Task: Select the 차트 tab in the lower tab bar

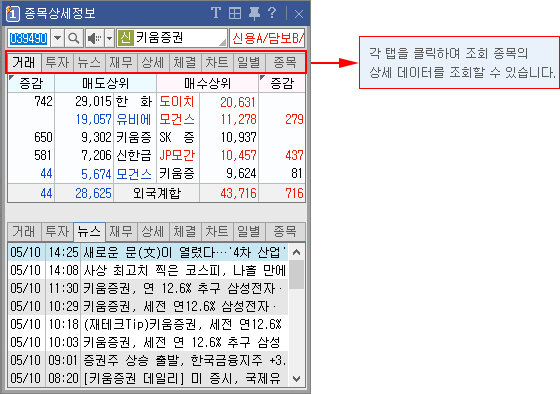Action: pos(217,231)
